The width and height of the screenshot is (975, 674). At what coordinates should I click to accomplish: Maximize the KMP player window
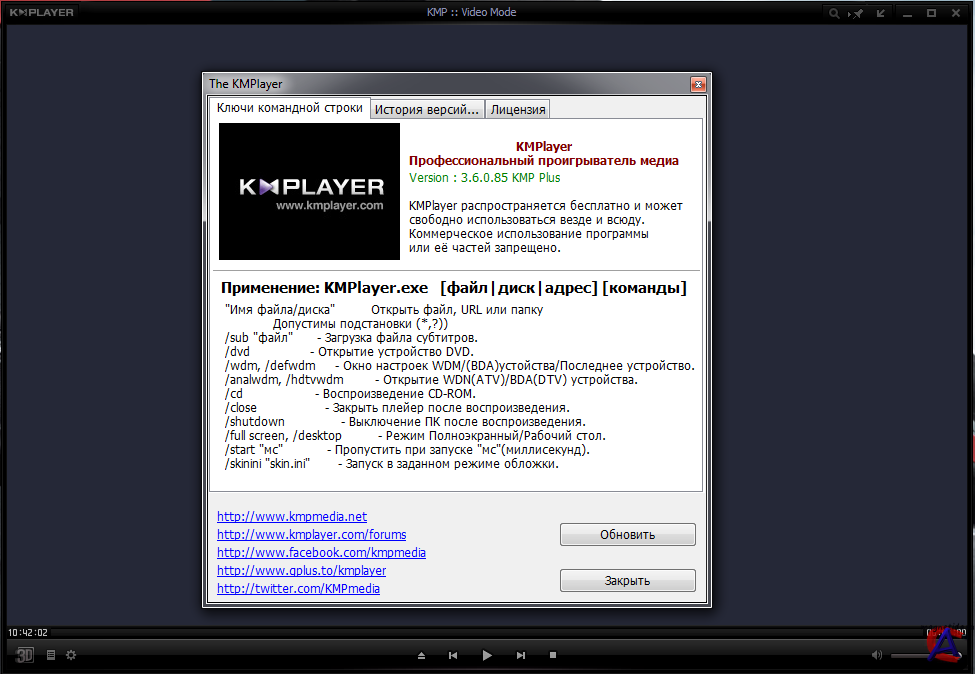click(x=931, y=13)
